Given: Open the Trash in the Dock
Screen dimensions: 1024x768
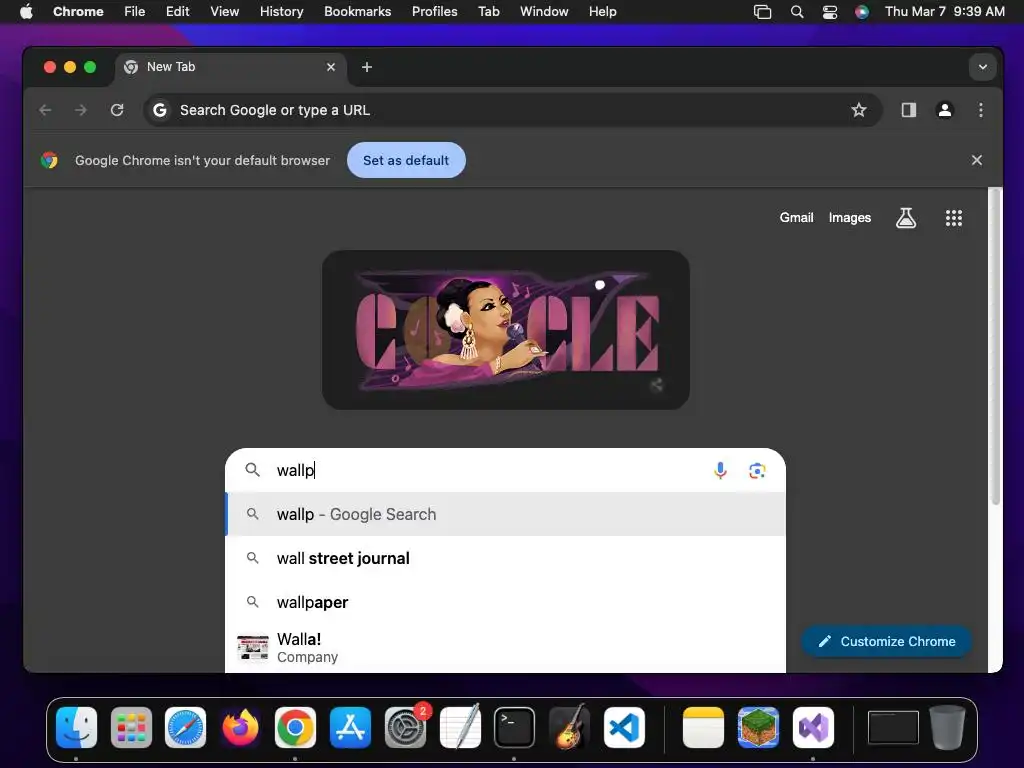Looking at the screenshot, I should pyautogui.click(x=947, y=728).
